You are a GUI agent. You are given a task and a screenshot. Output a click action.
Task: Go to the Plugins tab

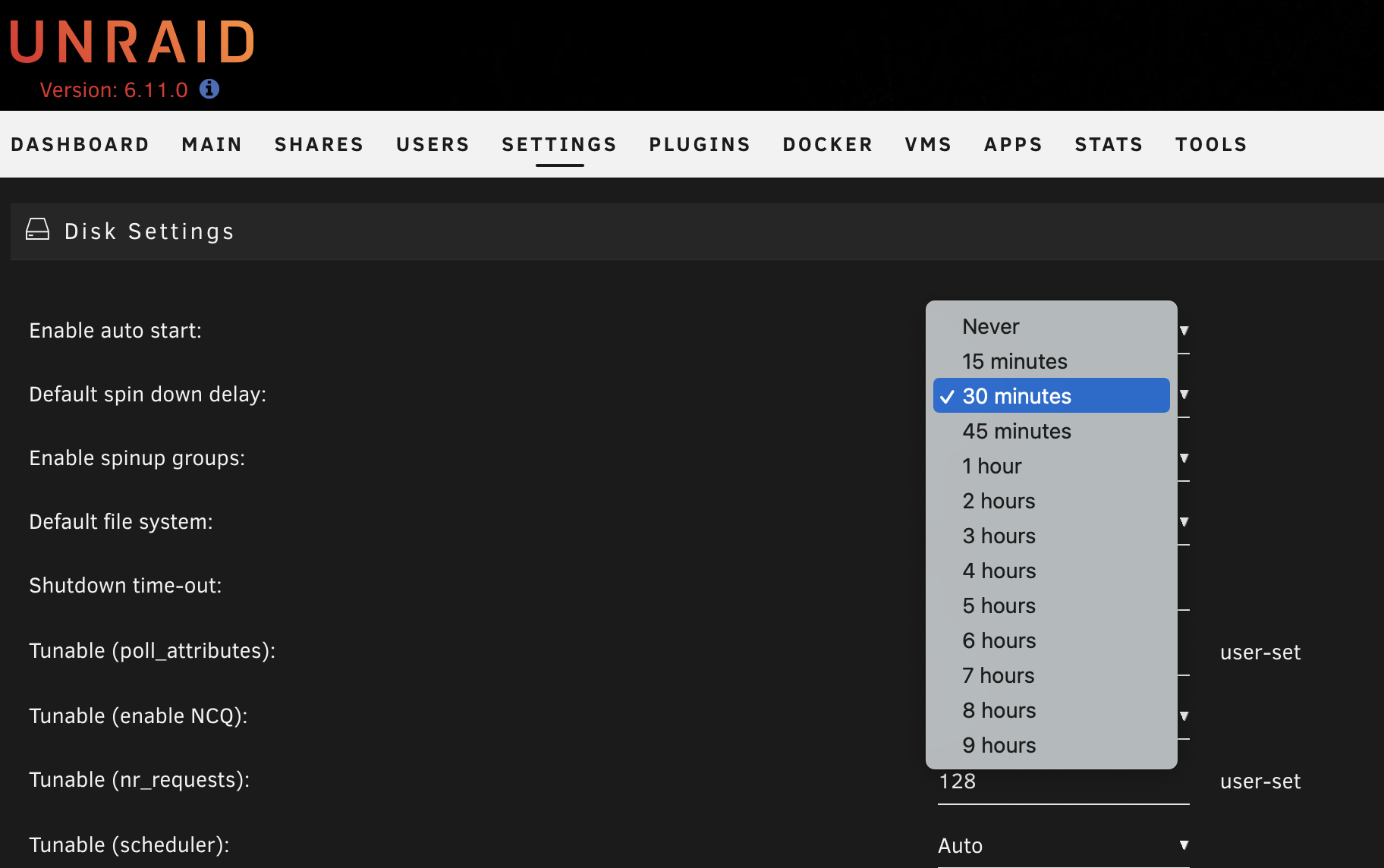(700, 144)
